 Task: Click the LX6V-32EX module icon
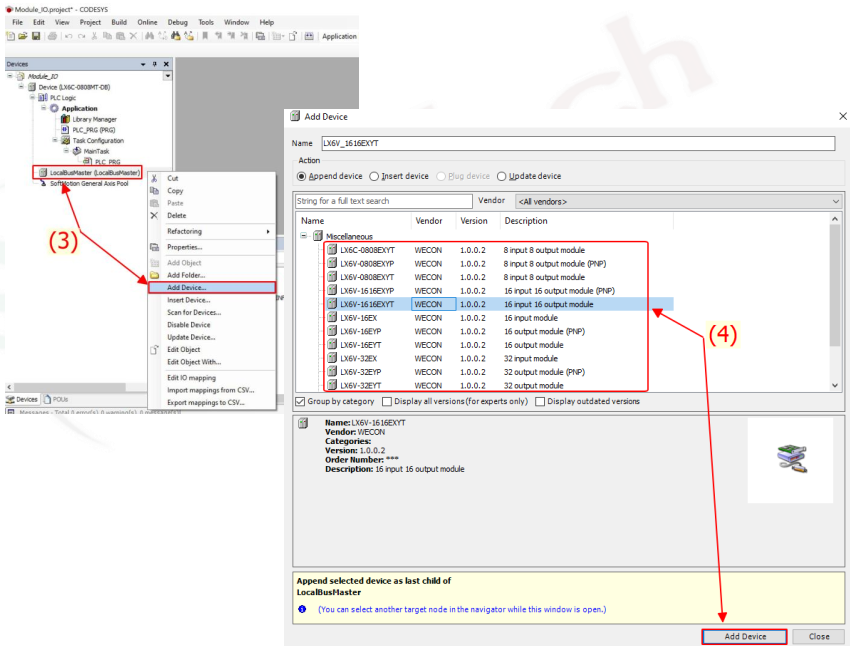pyautogui.click(x=332, y=358)
